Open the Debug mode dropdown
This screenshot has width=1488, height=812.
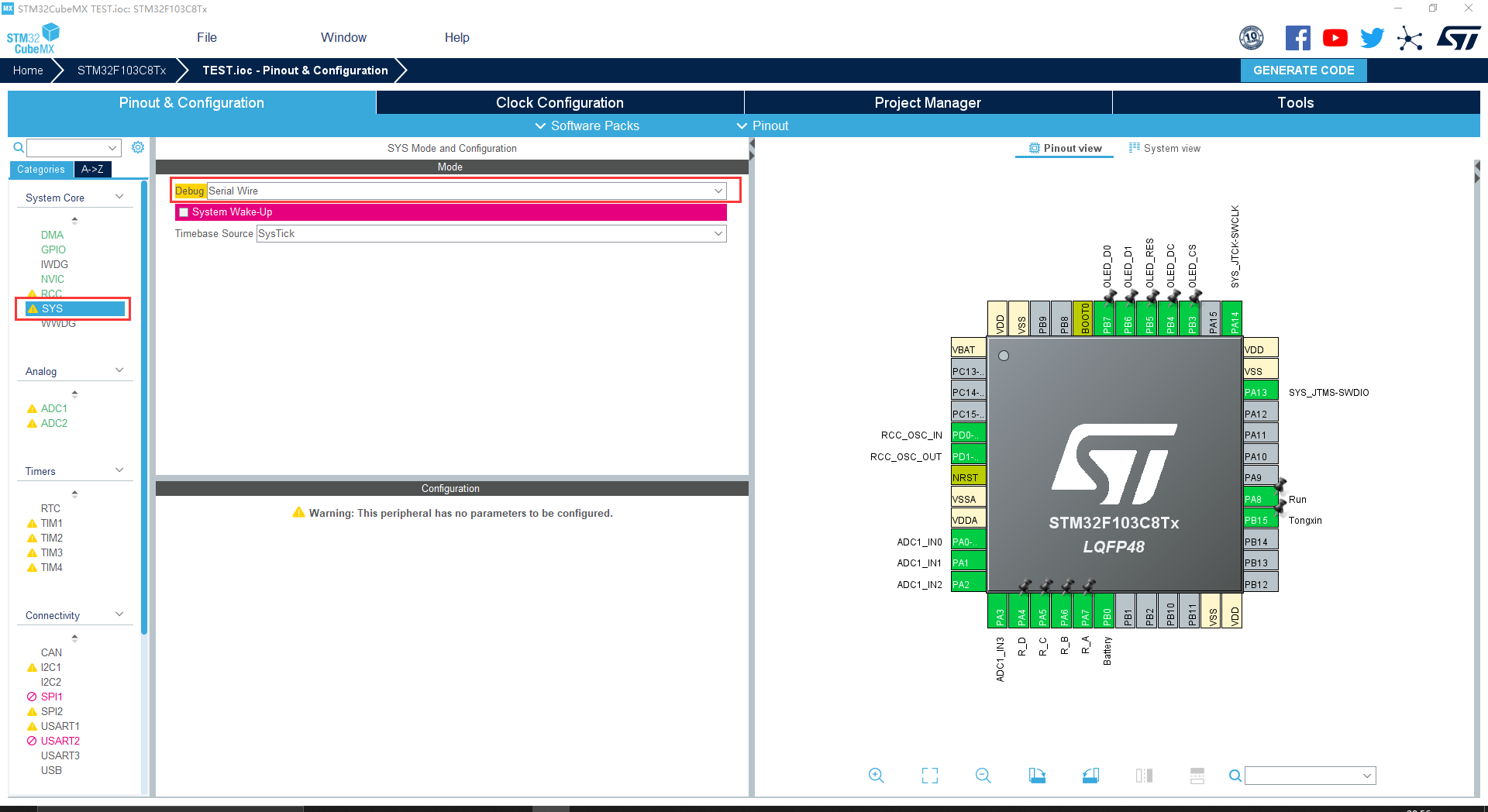467,191
